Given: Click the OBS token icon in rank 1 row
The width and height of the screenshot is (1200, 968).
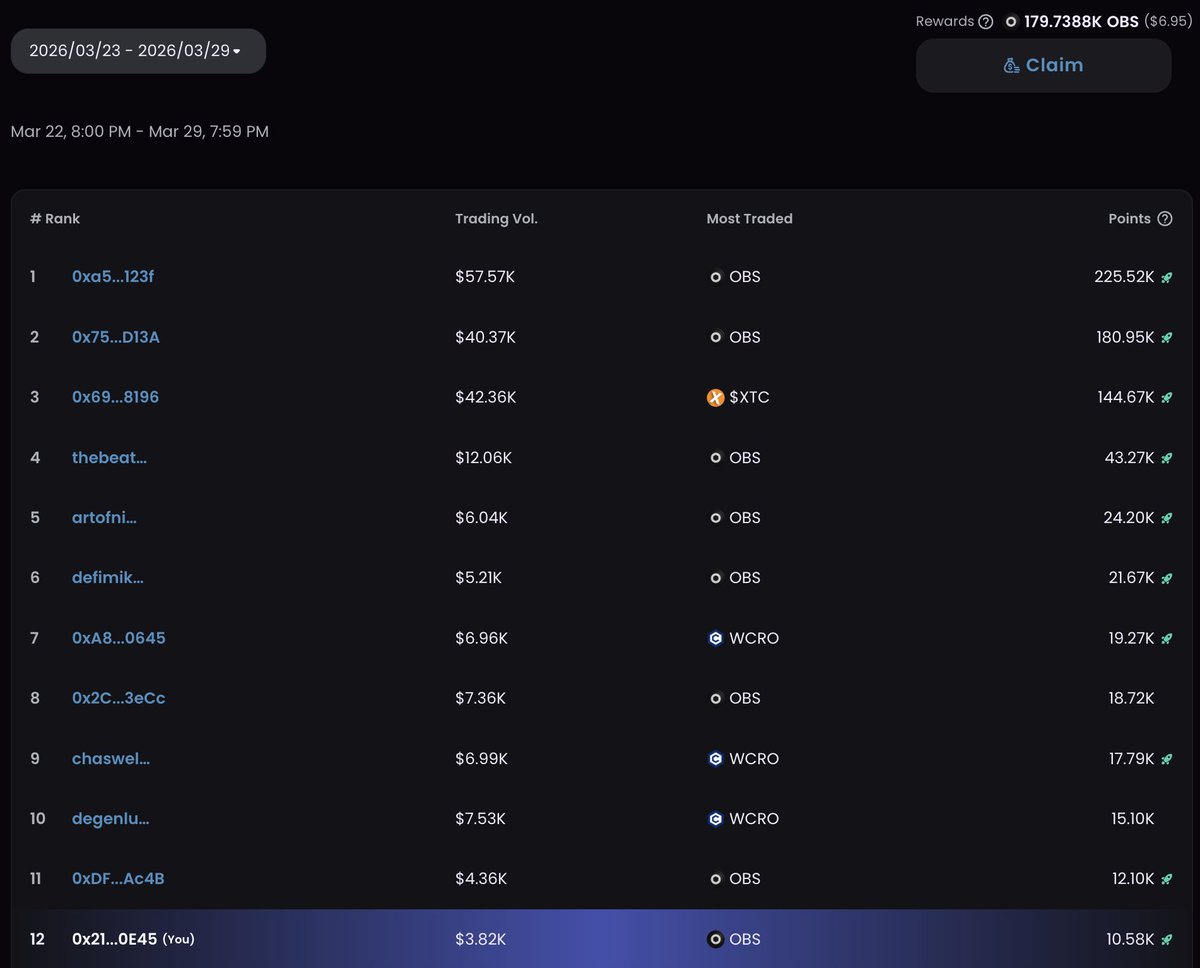Looking at the screenshot, I should point(715,277).
